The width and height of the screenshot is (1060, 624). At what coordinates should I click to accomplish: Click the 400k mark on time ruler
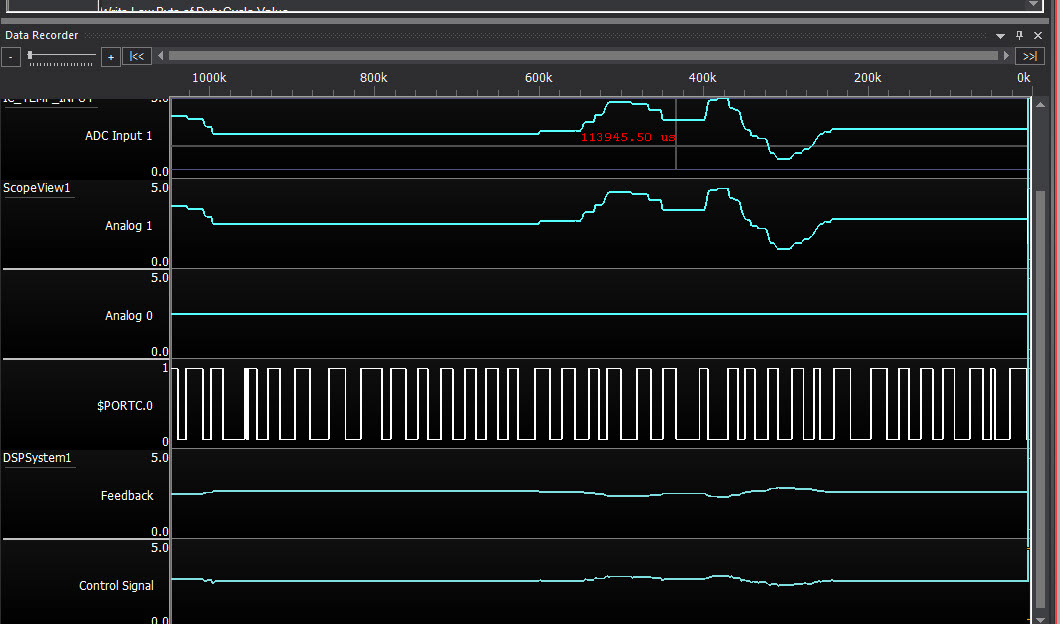tap(702, 78)
